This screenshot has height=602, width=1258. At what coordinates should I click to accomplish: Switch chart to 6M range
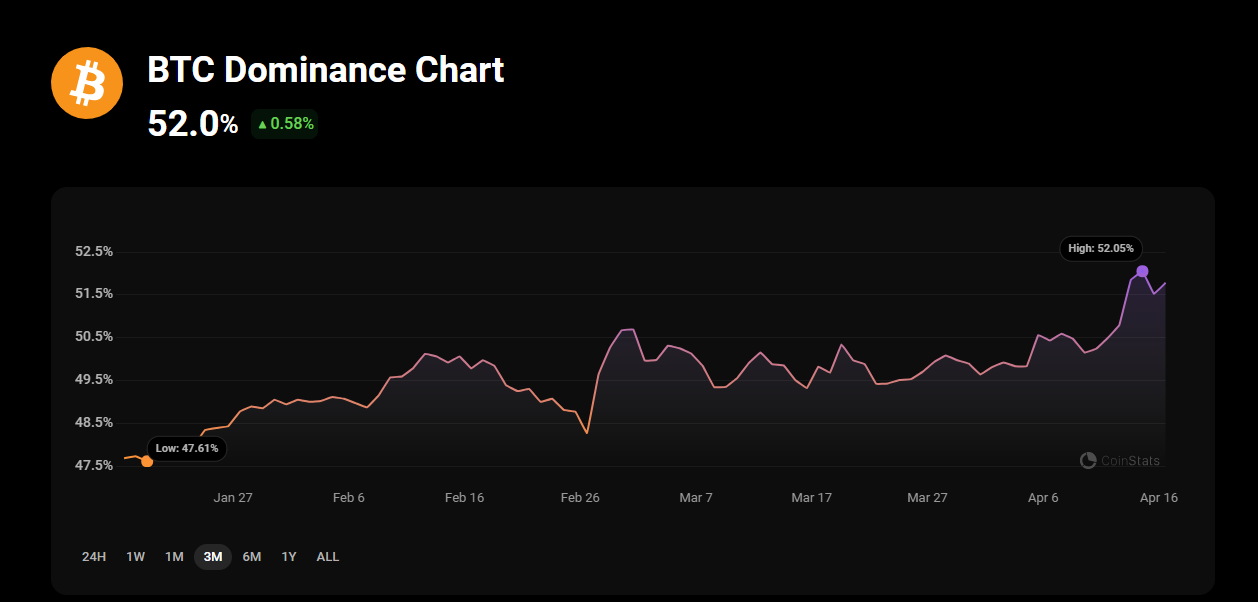tap(252, 556)
